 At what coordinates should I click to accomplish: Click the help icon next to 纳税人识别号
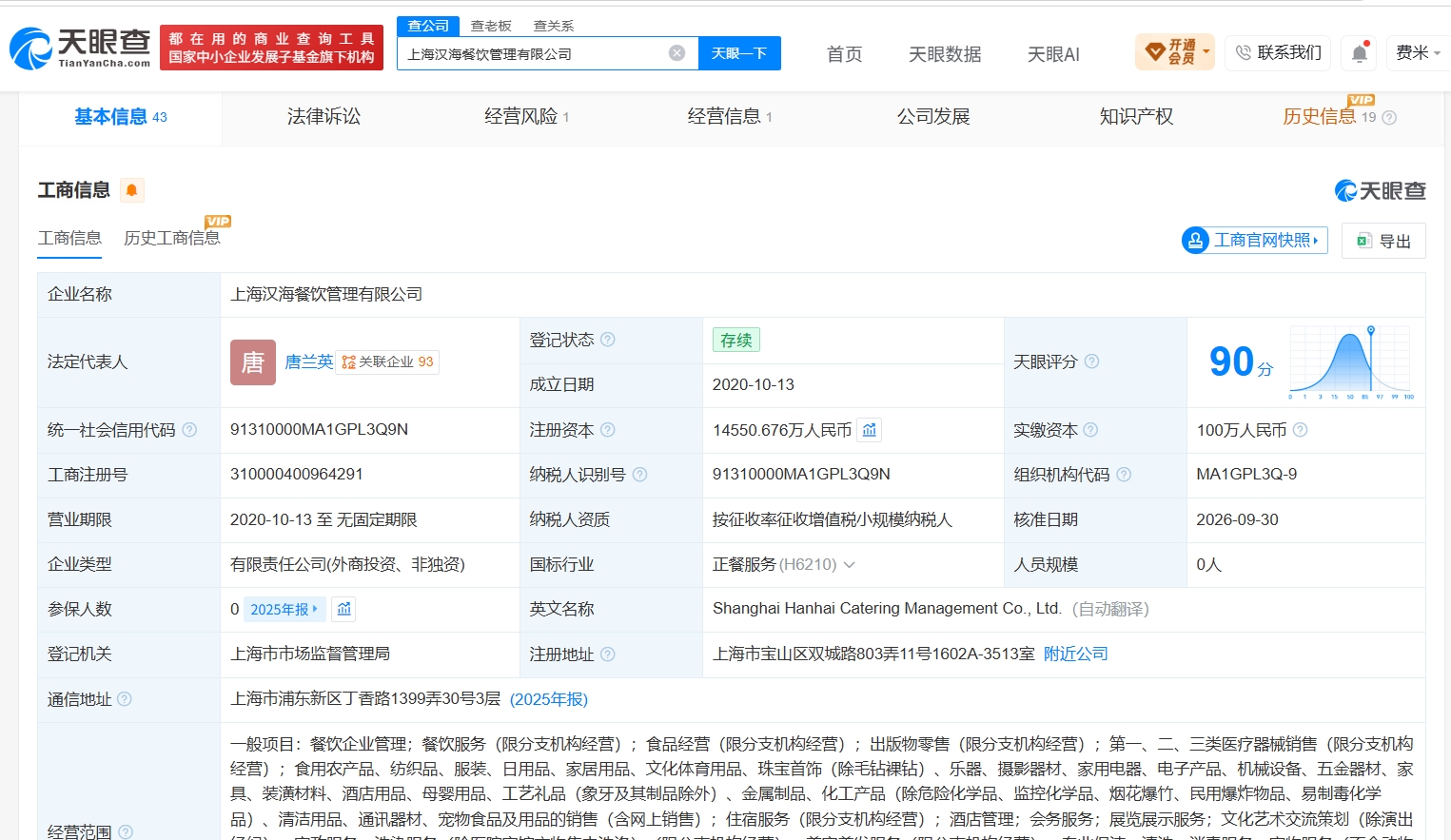click(639, 474)
